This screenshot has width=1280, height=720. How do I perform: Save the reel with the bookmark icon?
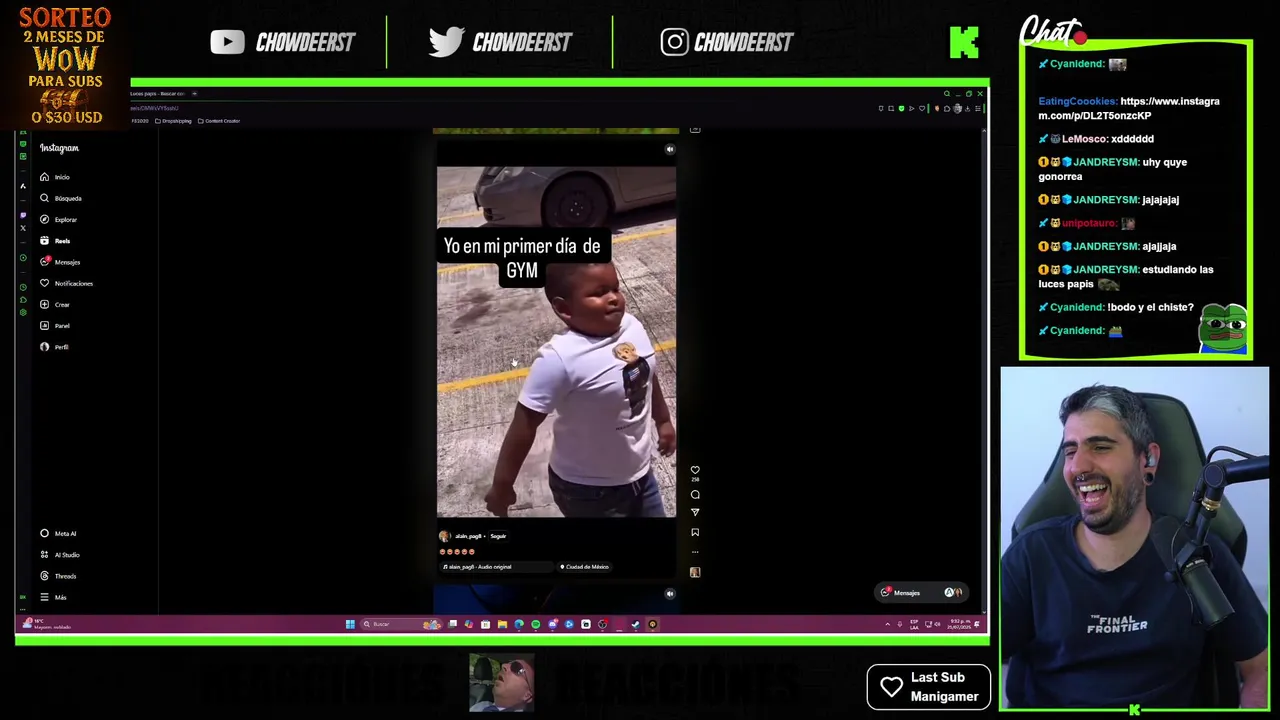(x=695, y=532)
